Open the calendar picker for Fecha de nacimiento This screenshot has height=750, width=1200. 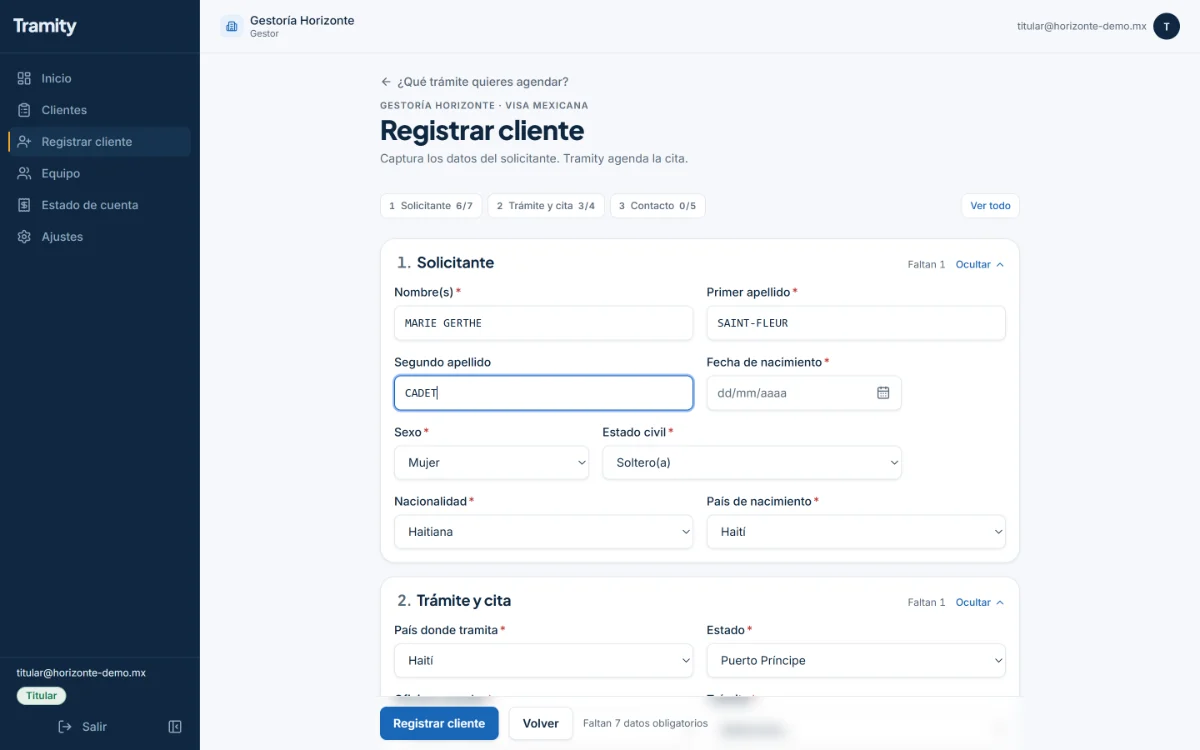883,393
